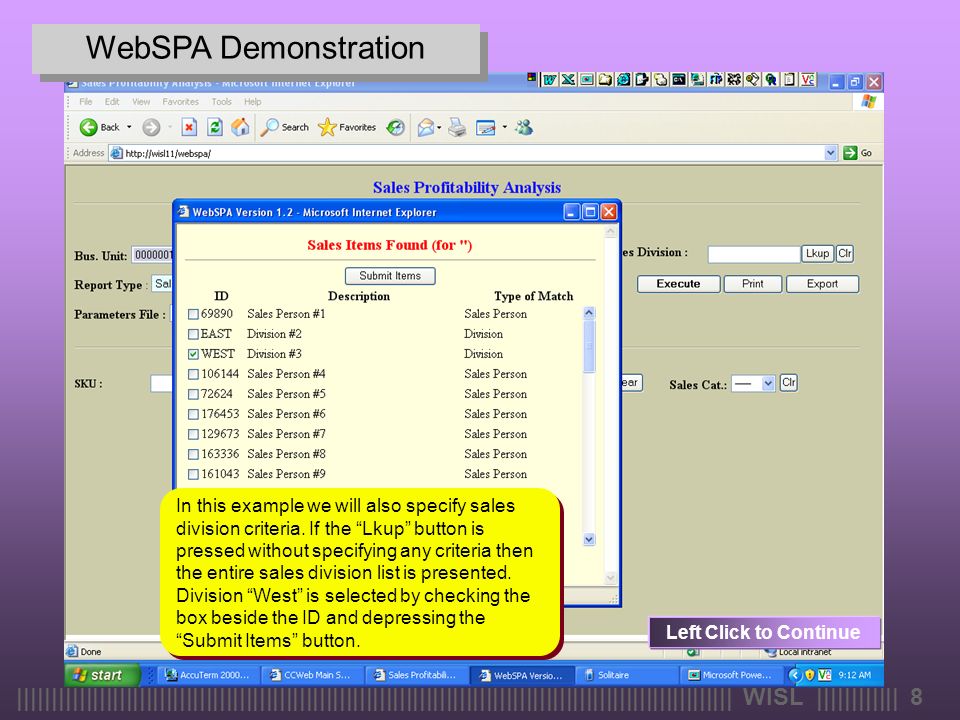Tick the checkbox for ID 161043
The image size is (960, 720).
click(193, 474)
